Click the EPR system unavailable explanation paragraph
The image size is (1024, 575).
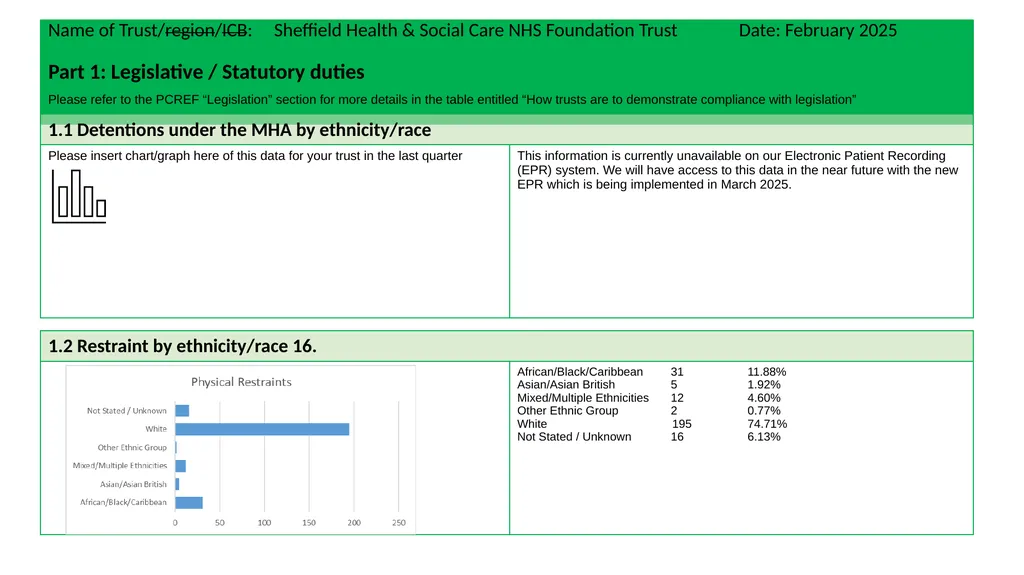pyautogui.click(x=737, y=171)
